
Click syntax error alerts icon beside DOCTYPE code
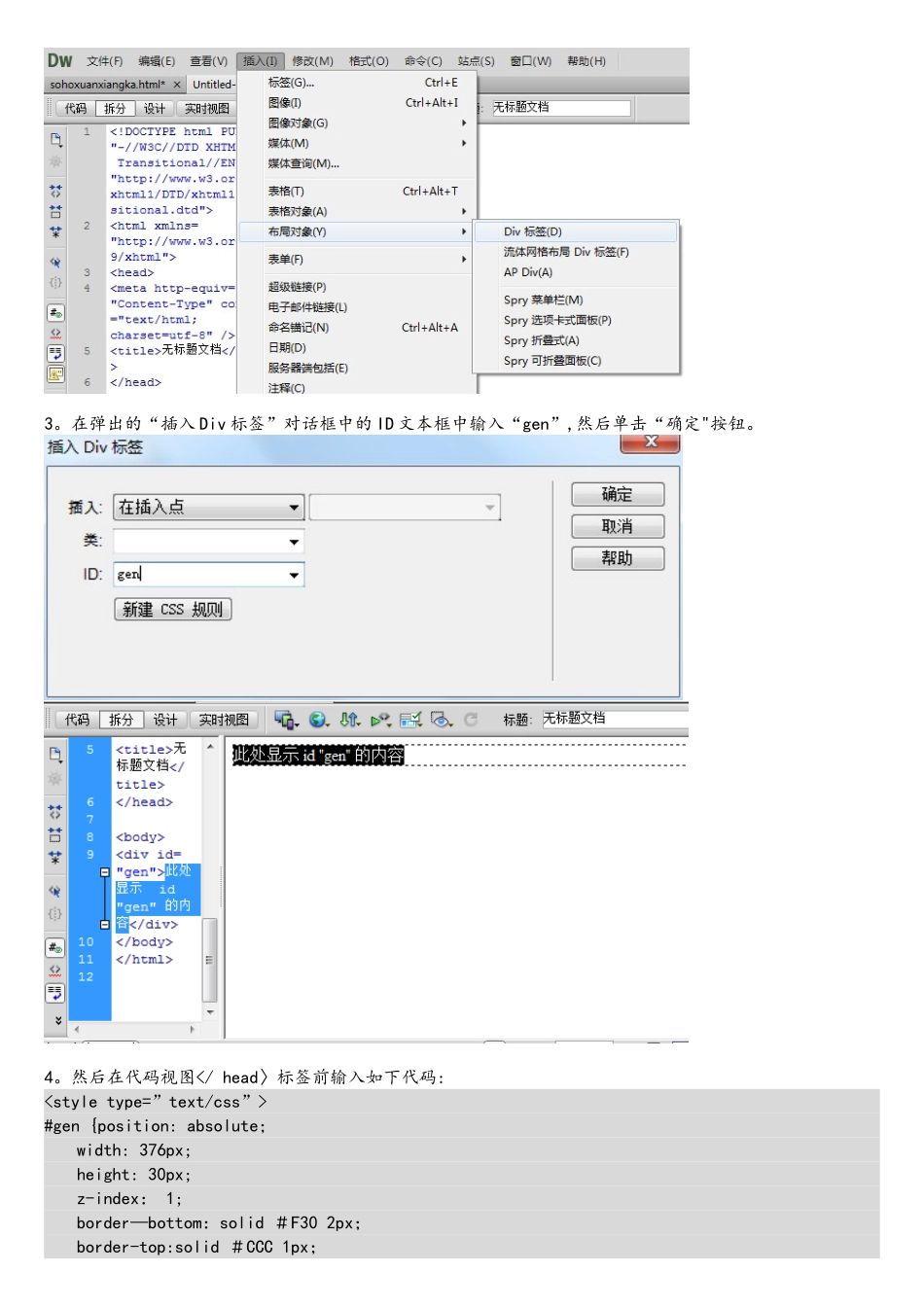pos(55,373)
